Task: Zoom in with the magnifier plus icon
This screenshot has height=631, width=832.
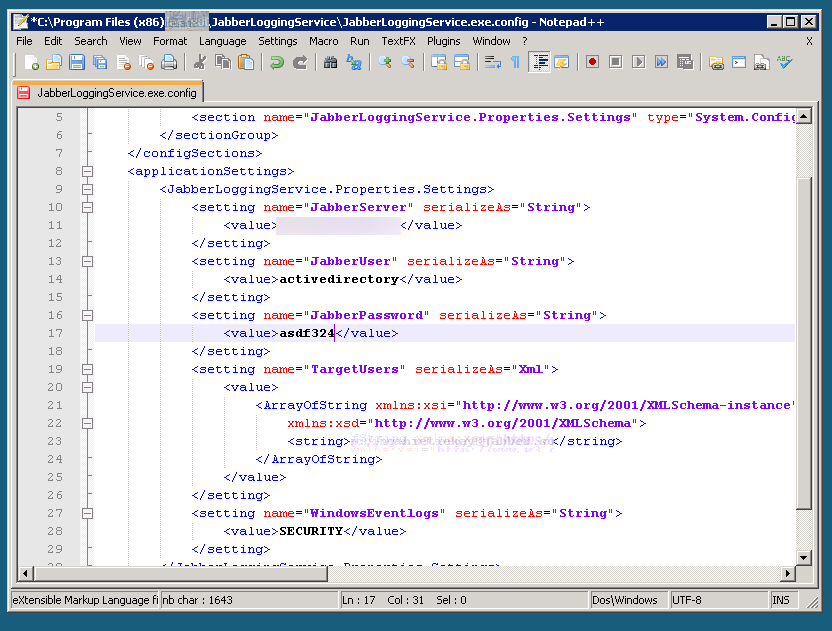Action: [385, 63]
